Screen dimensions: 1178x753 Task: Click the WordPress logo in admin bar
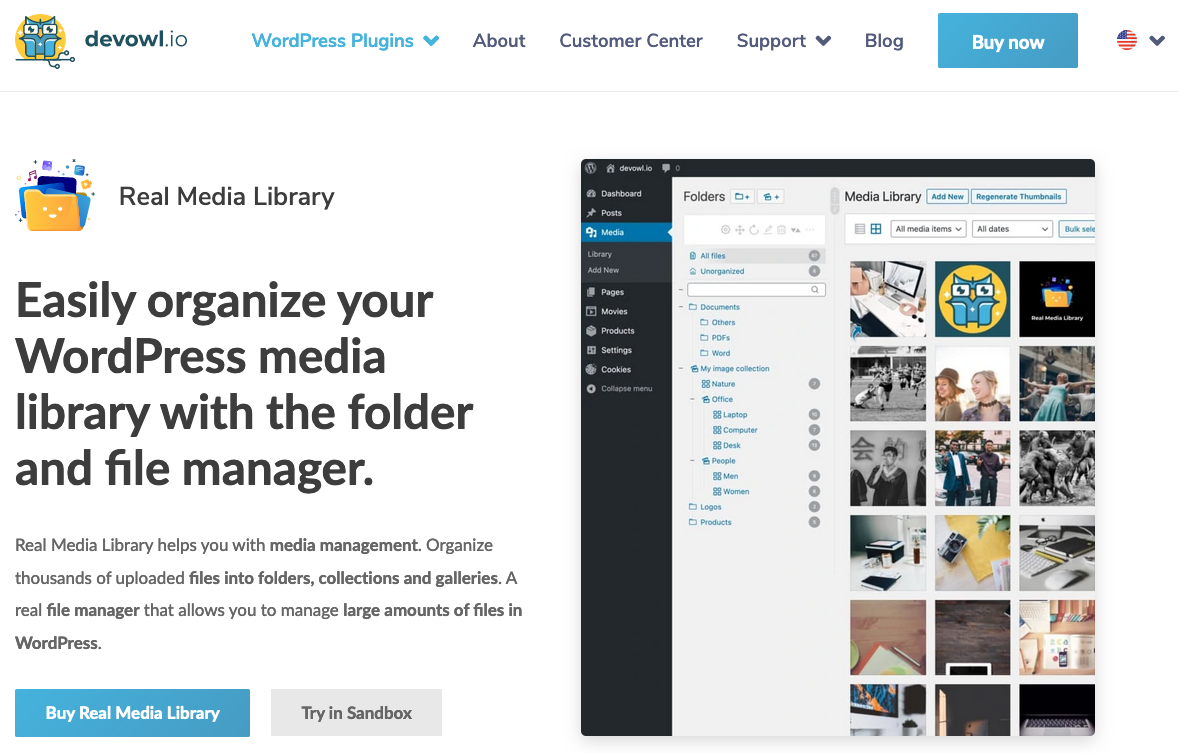pos(592,168)
